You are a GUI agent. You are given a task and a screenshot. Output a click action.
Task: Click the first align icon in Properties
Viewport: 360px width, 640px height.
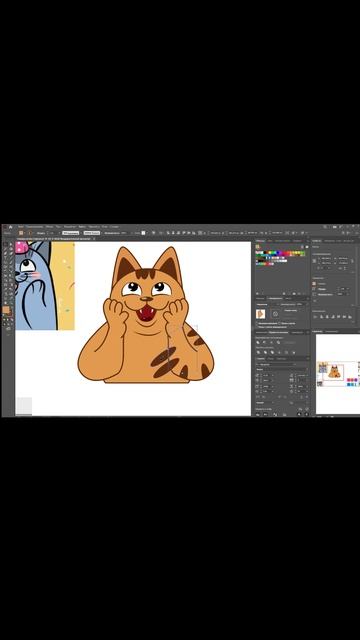[315, 317]
